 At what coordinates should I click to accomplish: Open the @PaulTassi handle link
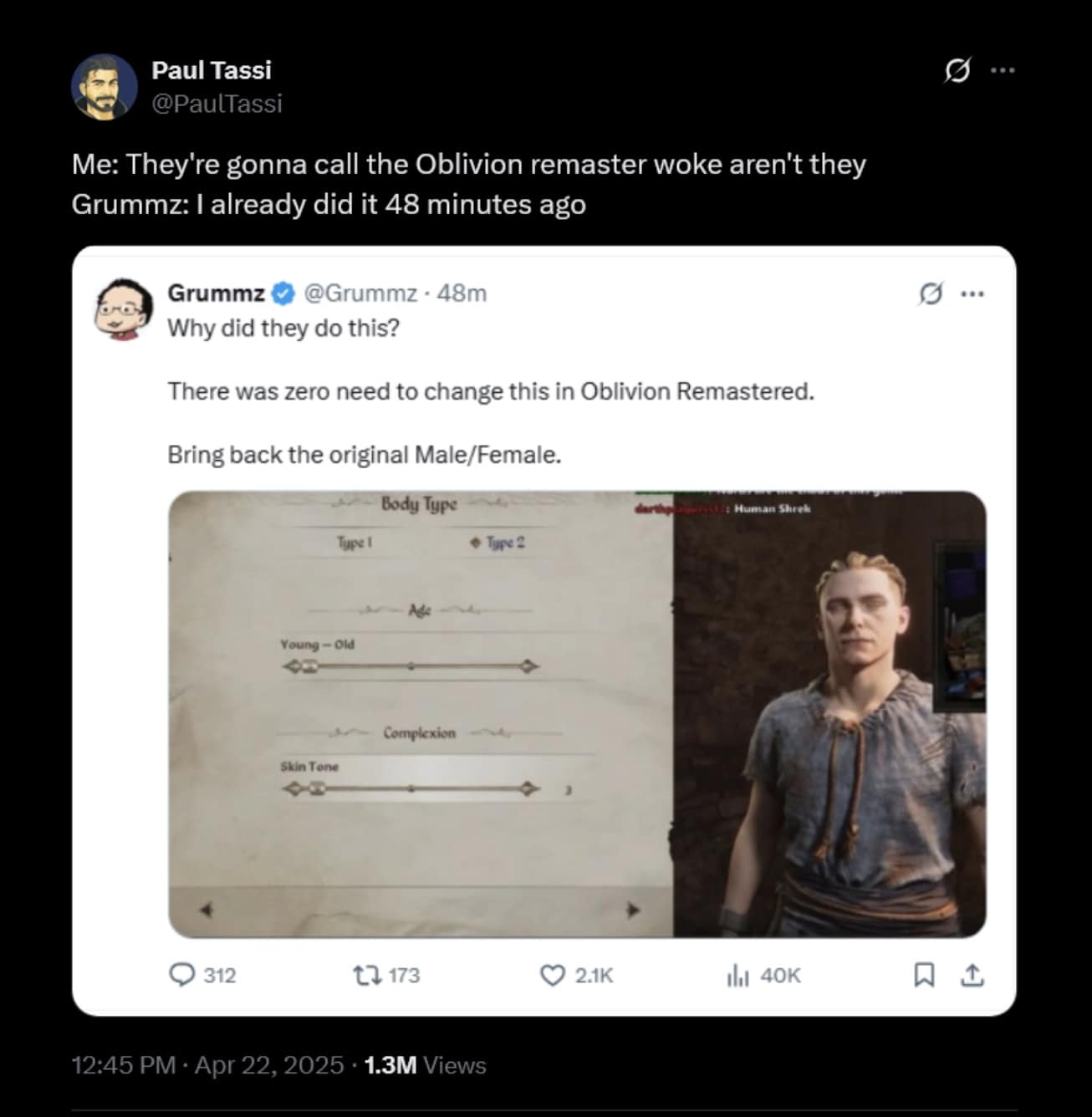pyautogui.click(x=217, y=104)
